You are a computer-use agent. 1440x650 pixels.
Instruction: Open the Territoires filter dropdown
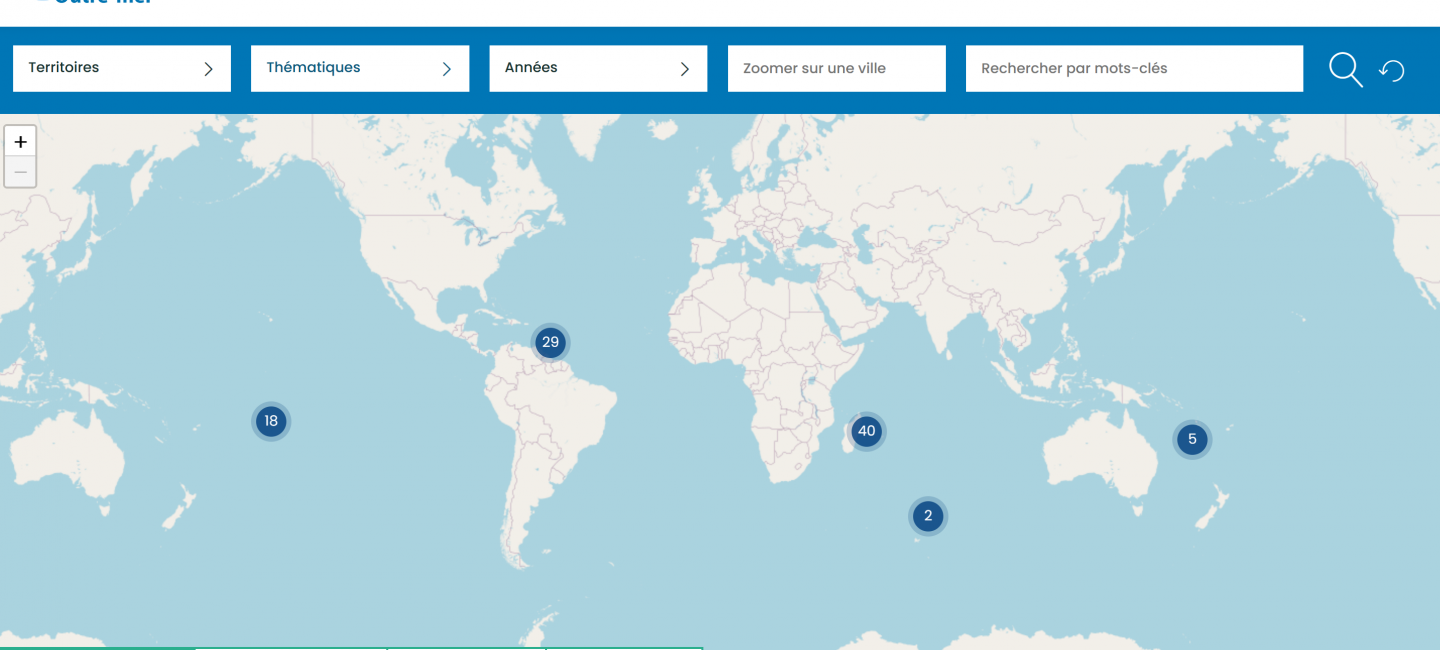[x=110, y=68]
